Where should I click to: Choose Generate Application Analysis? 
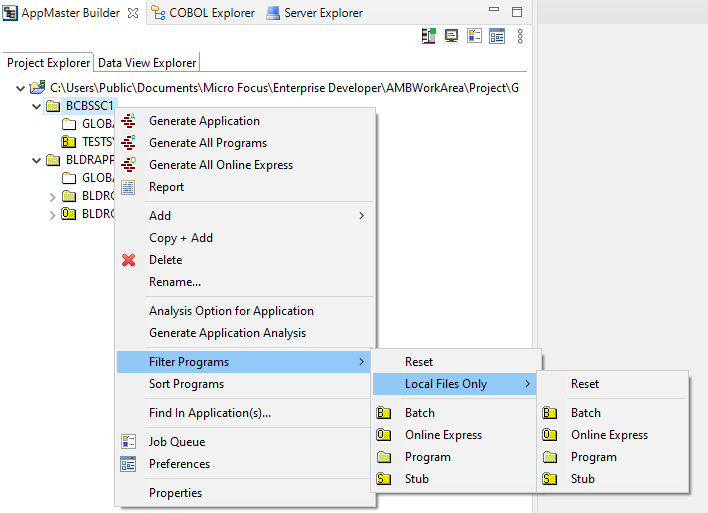(246, 333)
